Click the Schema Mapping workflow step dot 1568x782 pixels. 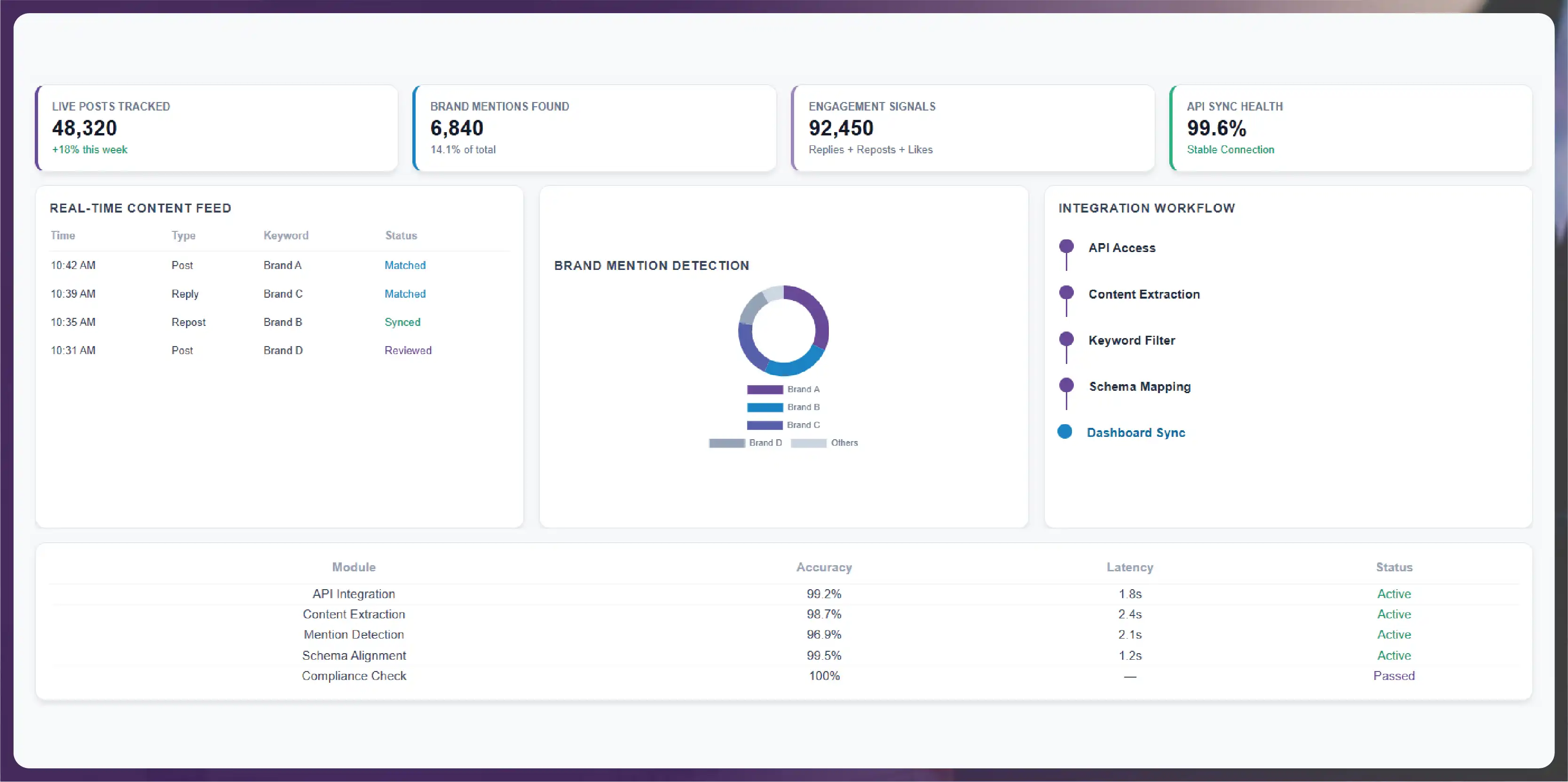pyautogui.click(x=1066, y=385)
